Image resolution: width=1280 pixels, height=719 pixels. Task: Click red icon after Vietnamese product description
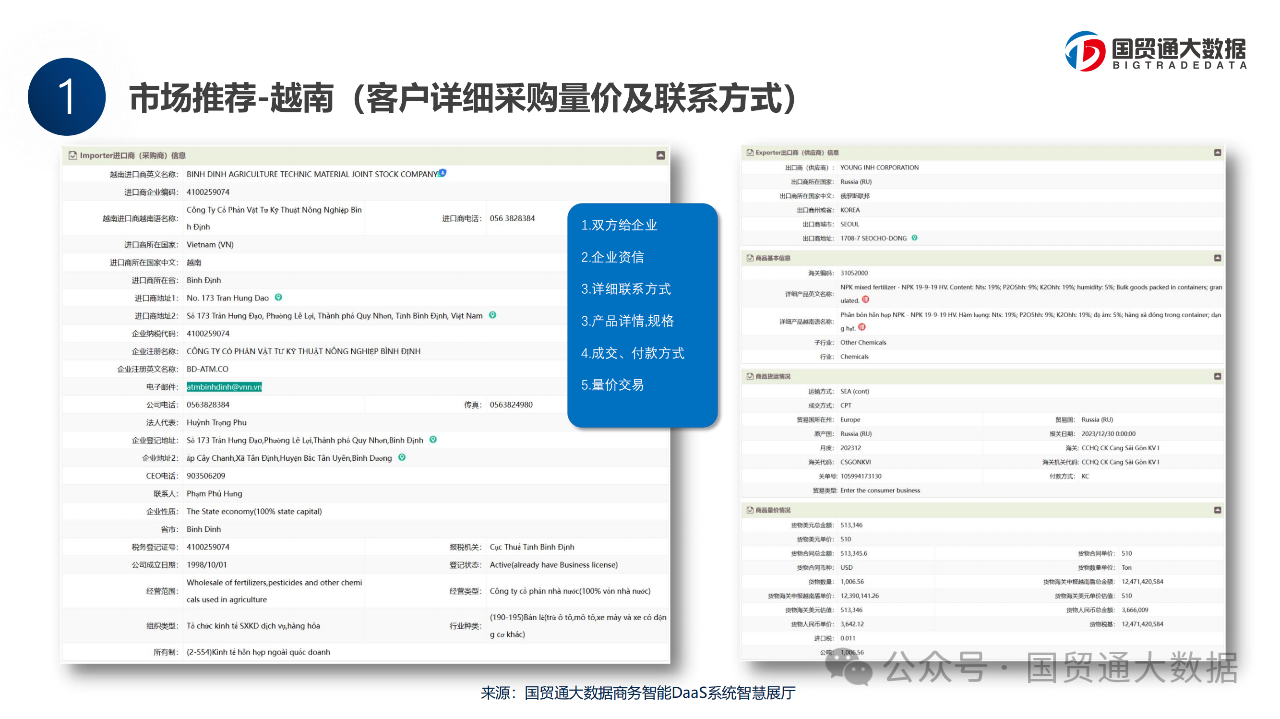863,327
